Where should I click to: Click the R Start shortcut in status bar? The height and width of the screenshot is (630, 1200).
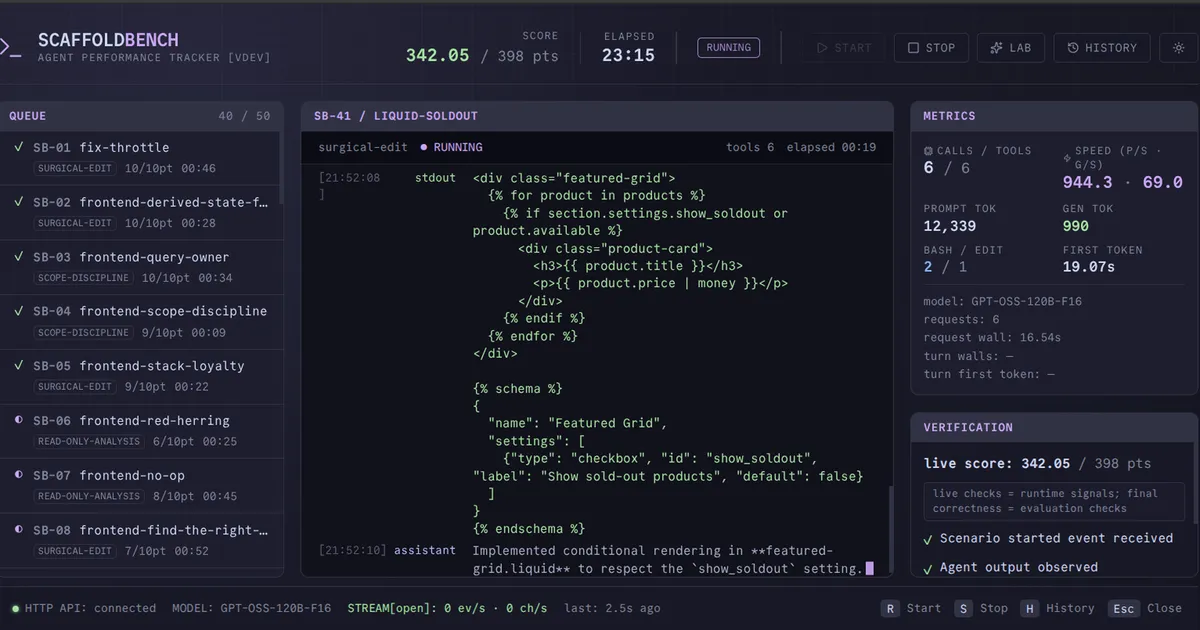point(911,608)
